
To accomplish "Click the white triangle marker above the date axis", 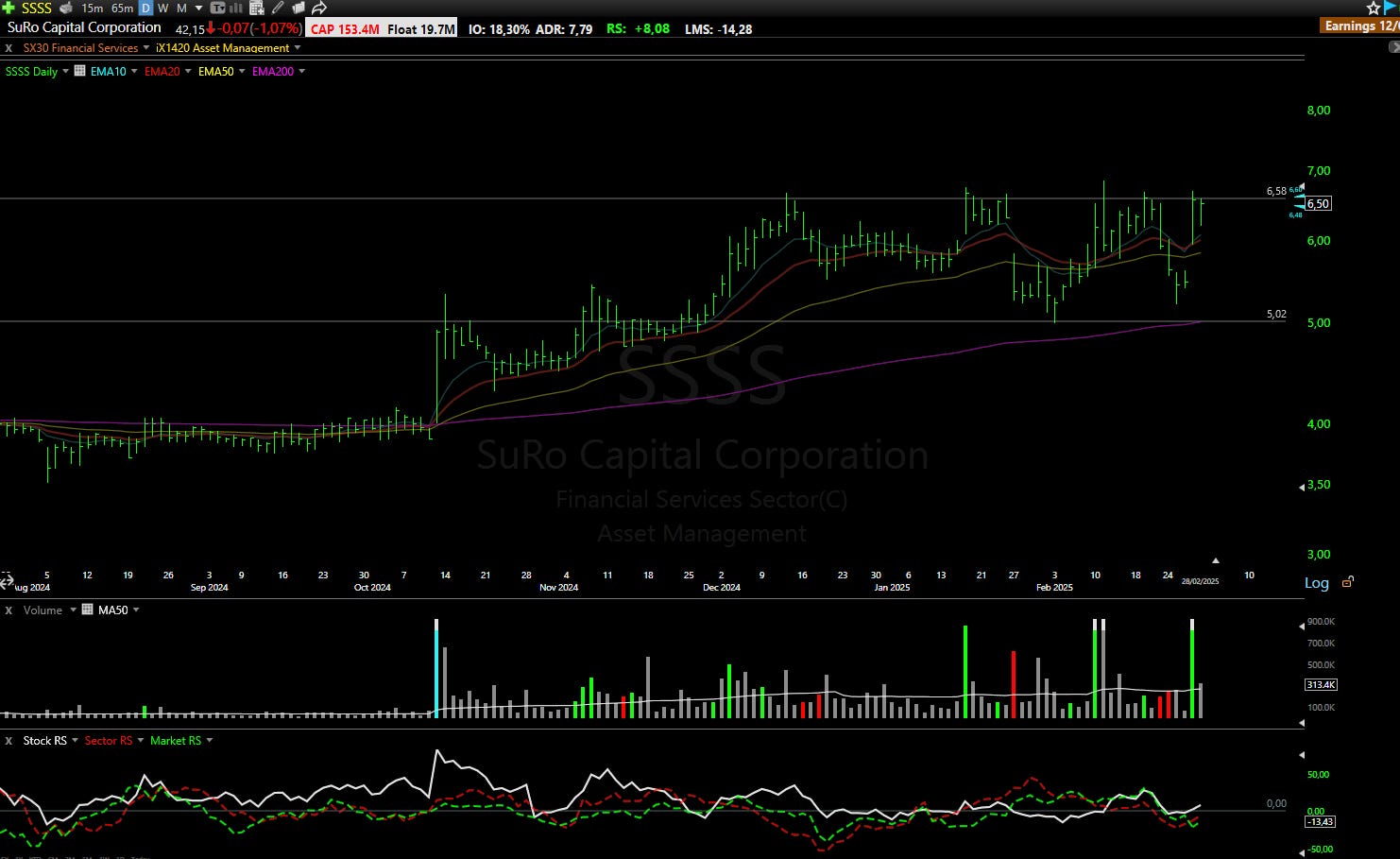I will pos(1216,561).
